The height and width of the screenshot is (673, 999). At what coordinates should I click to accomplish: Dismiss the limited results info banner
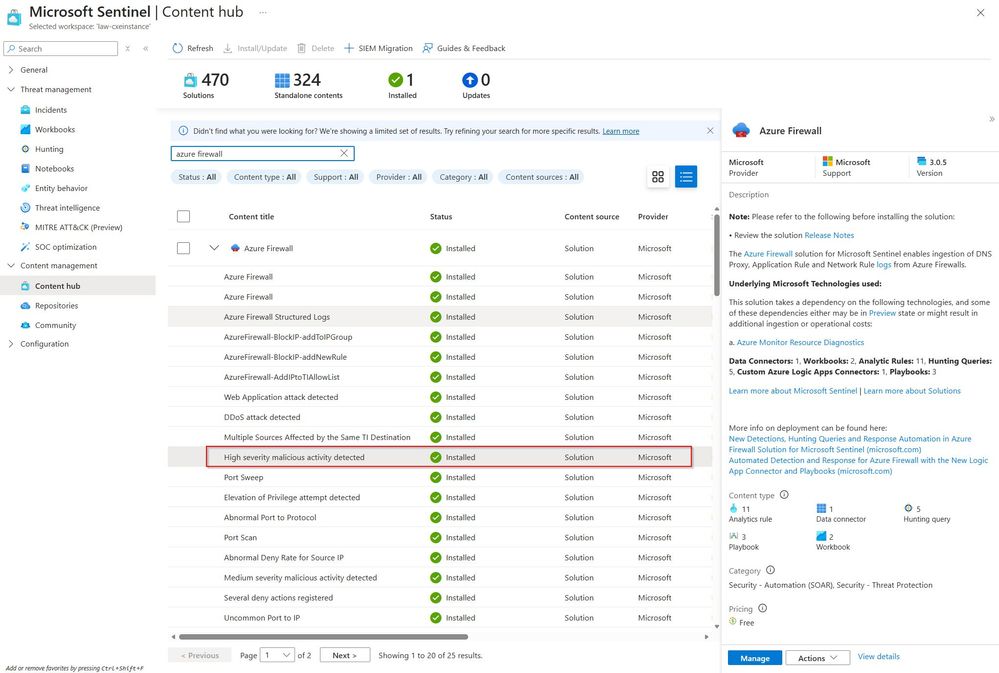(x=710, y=131)
